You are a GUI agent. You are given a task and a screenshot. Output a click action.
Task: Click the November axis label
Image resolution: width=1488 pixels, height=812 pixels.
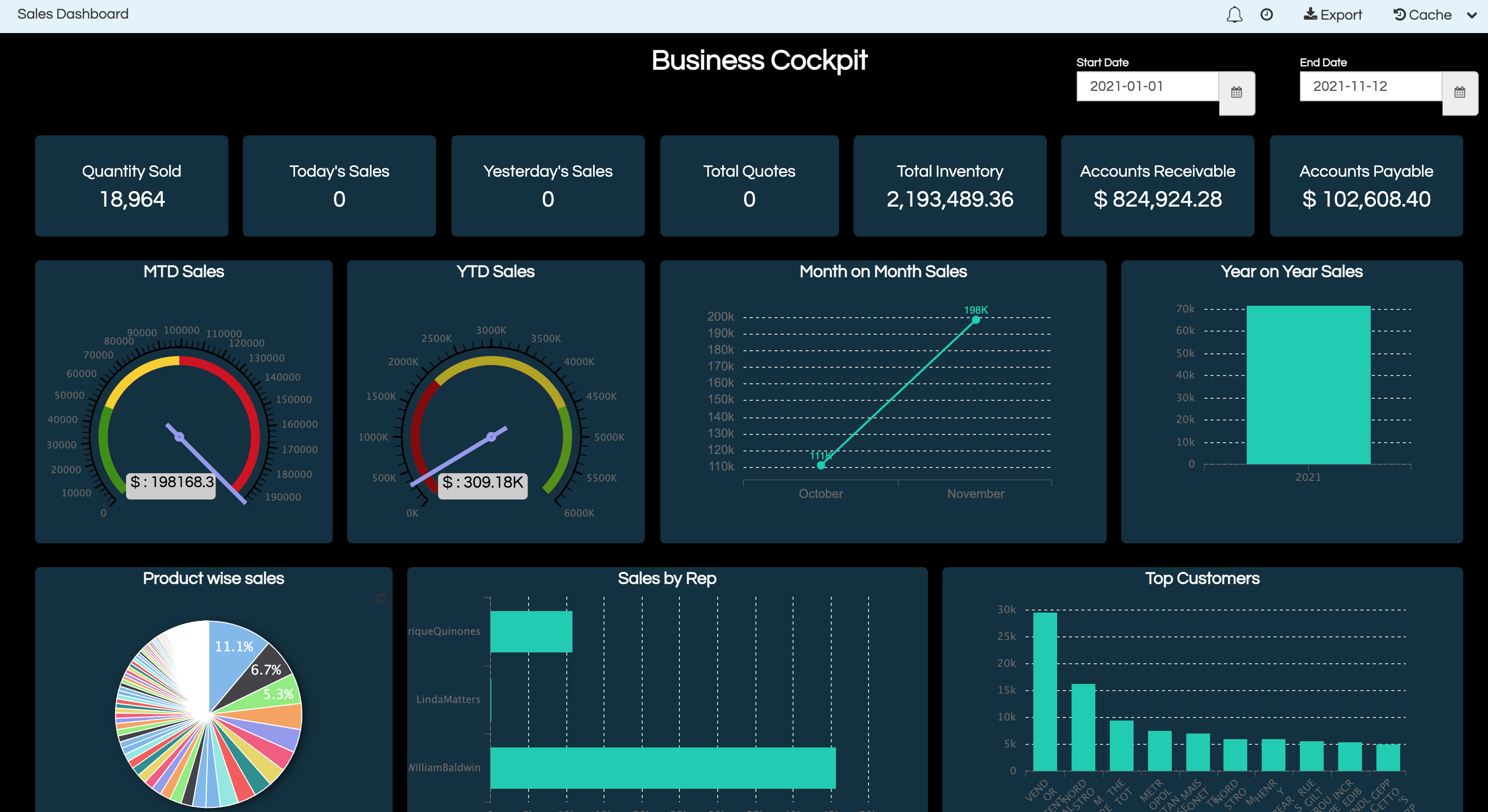tap(975, 494)
